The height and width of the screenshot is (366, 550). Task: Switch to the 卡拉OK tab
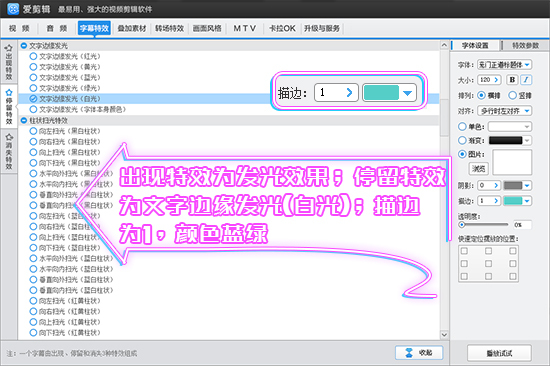[x=282, y=28]
